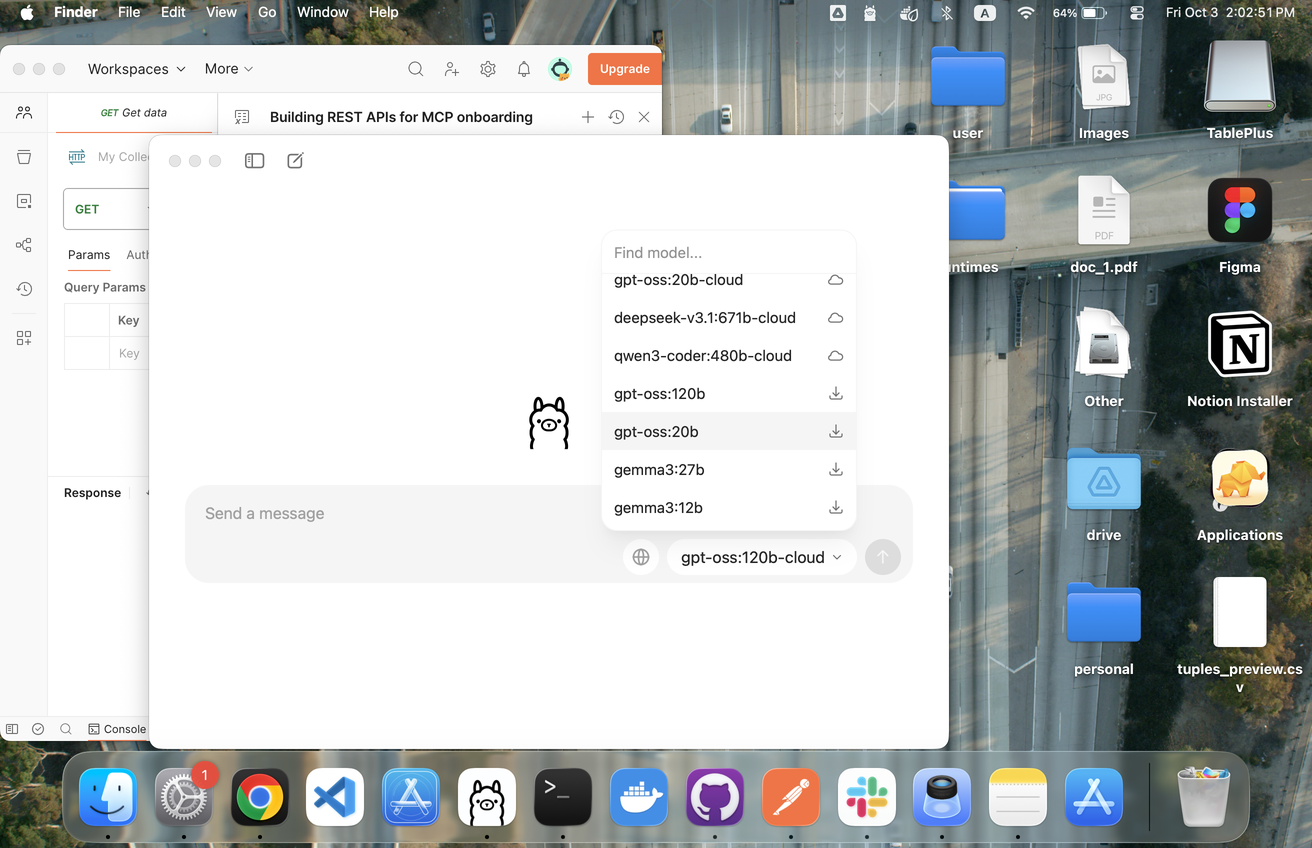
Task: Select deepseek-v3.1:671b-cloud model
Action: [x=705, y=318]
